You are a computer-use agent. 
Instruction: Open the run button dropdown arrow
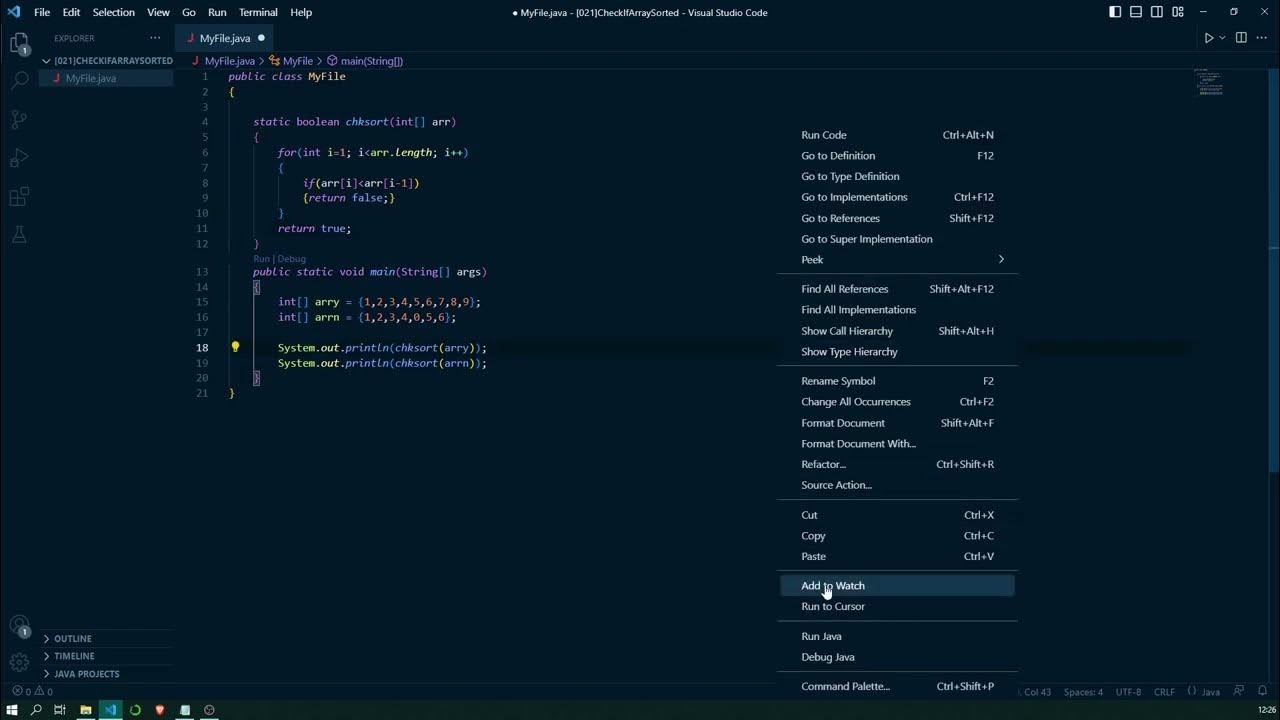(x=1222, y=38)
